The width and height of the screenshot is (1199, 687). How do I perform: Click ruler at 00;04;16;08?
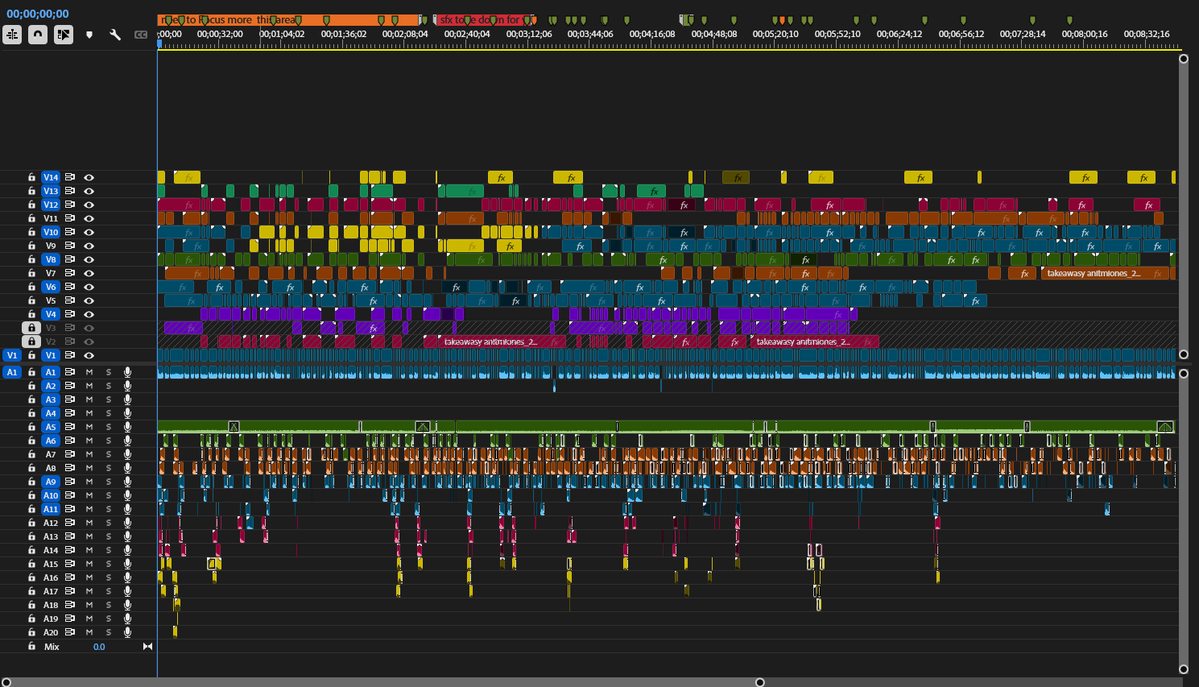pyautogui.click(x=651, y=34)
